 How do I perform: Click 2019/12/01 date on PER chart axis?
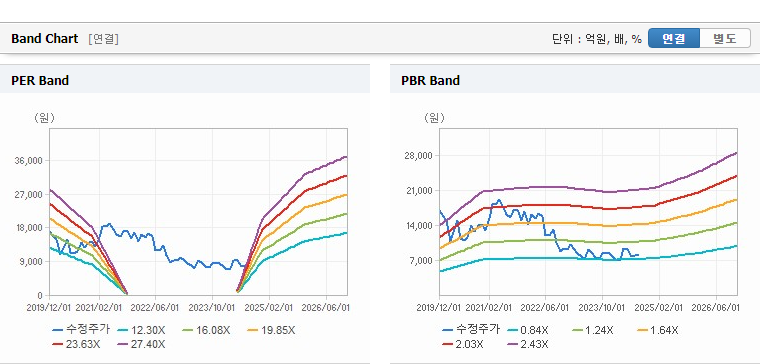(x=50, y=307)
